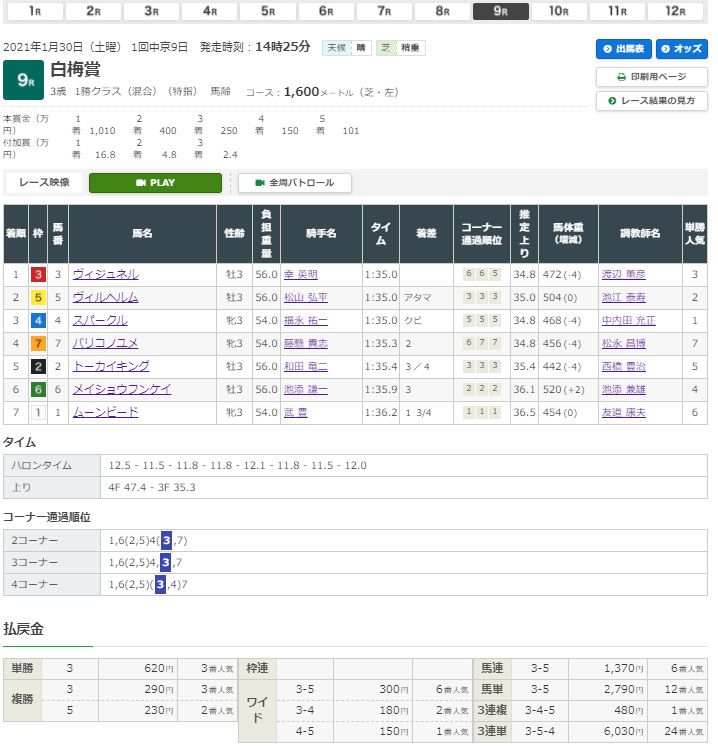Open the オッズ odds page
718x751 pixels.
click(x=681, y=49)
